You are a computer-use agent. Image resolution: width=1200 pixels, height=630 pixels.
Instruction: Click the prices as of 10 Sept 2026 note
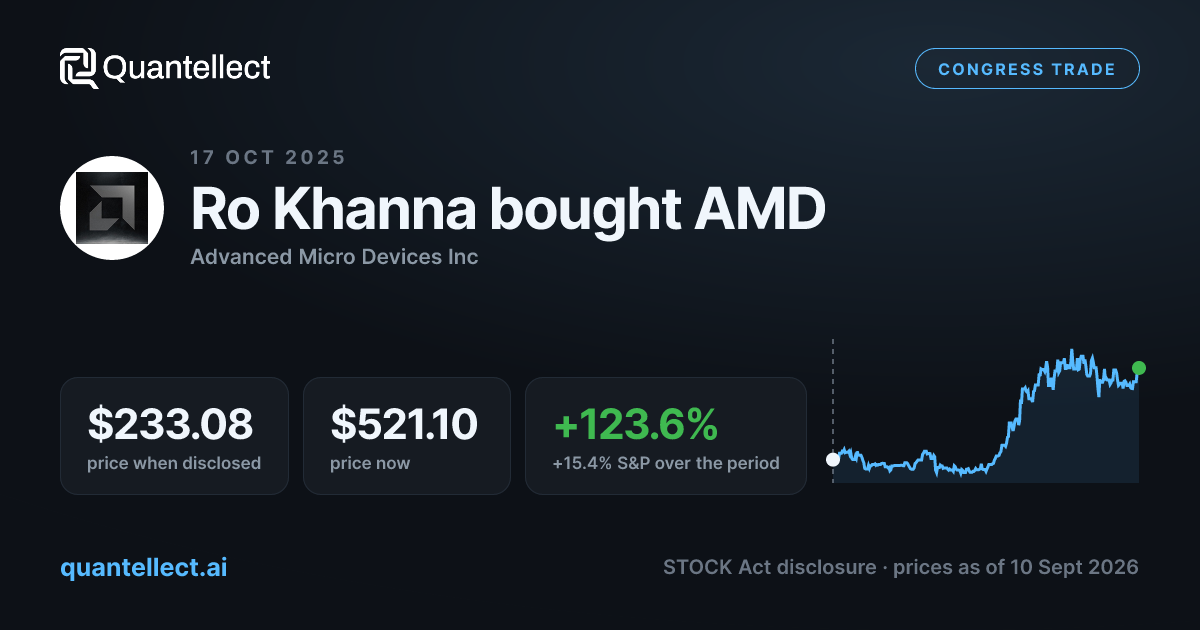(1015, 568)
